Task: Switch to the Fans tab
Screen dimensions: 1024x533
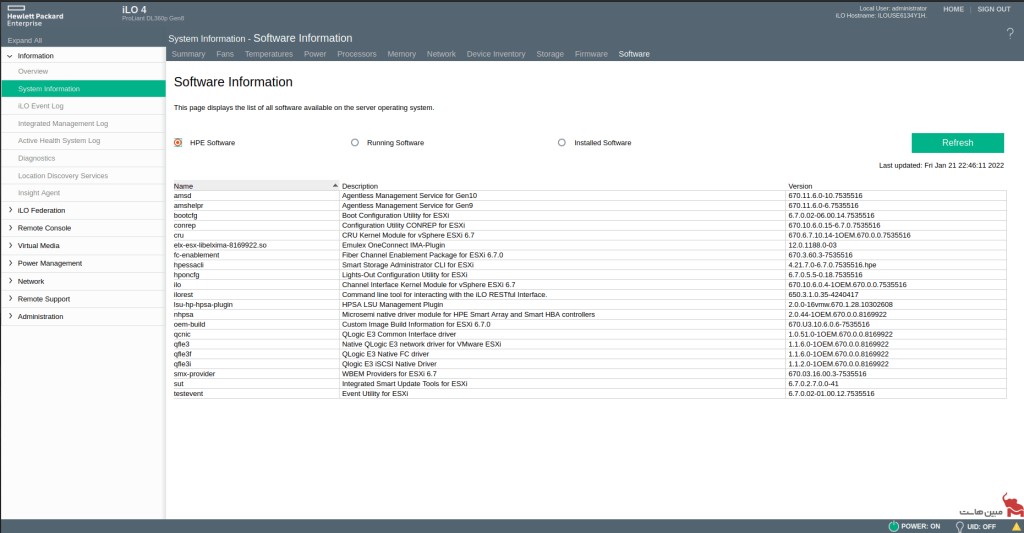Action: (225, 54)
